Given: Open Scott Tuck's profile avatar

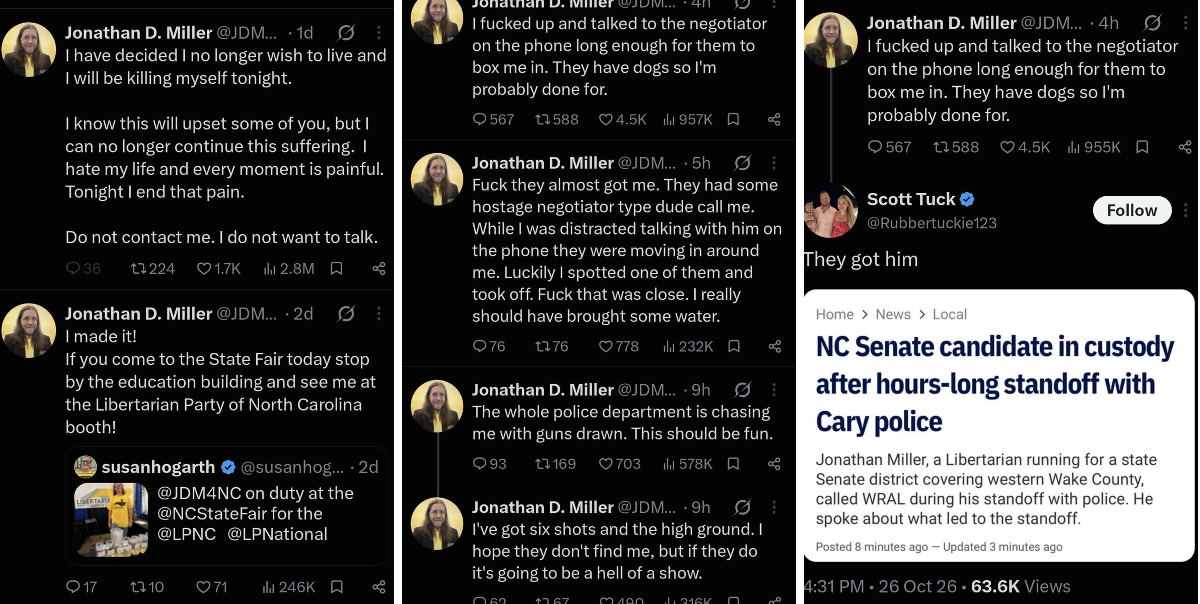Looking at the screenshot, I should point(830,210).
